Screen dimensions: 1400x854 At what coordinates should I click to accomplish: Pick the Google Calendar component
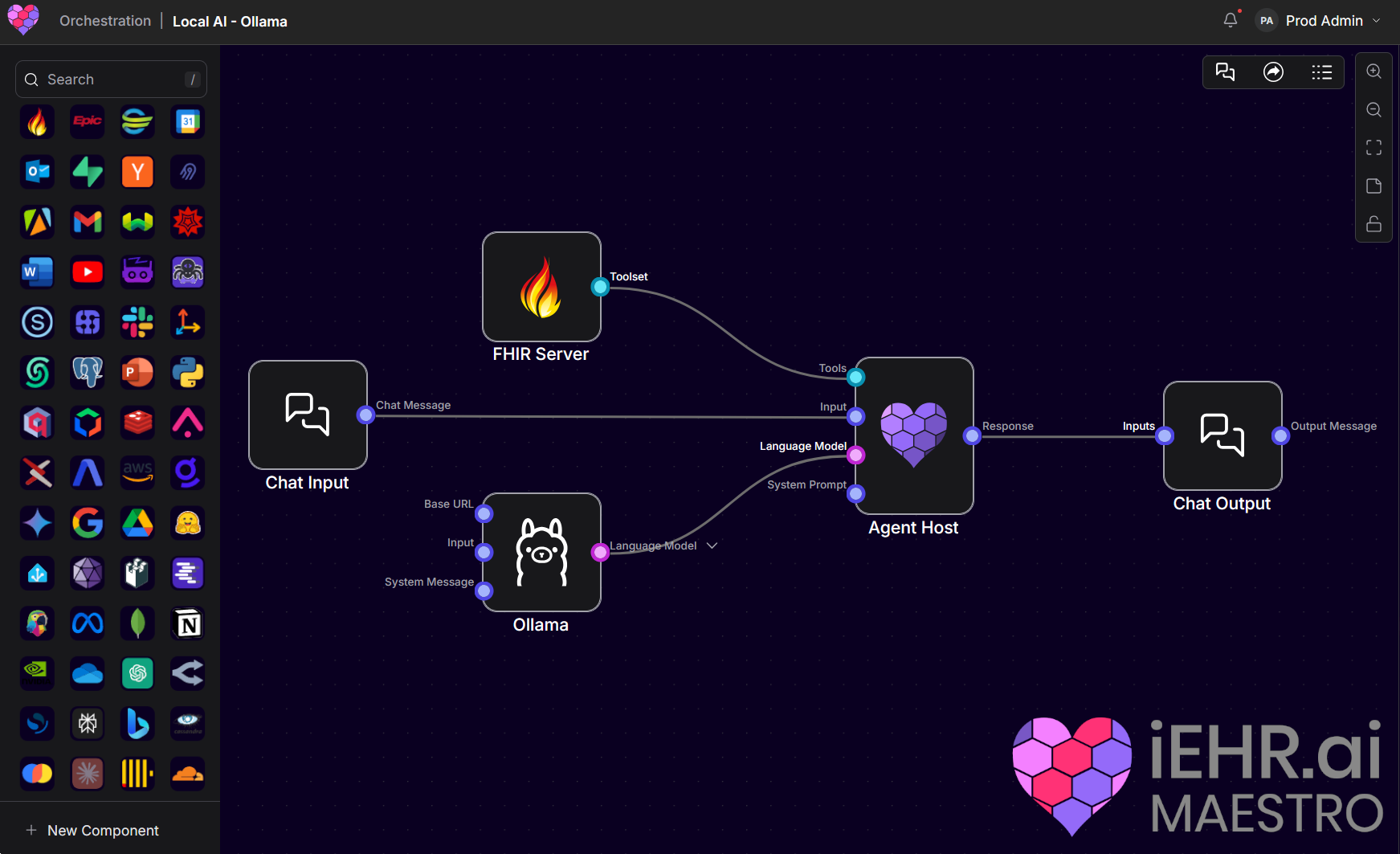point(188,121)
